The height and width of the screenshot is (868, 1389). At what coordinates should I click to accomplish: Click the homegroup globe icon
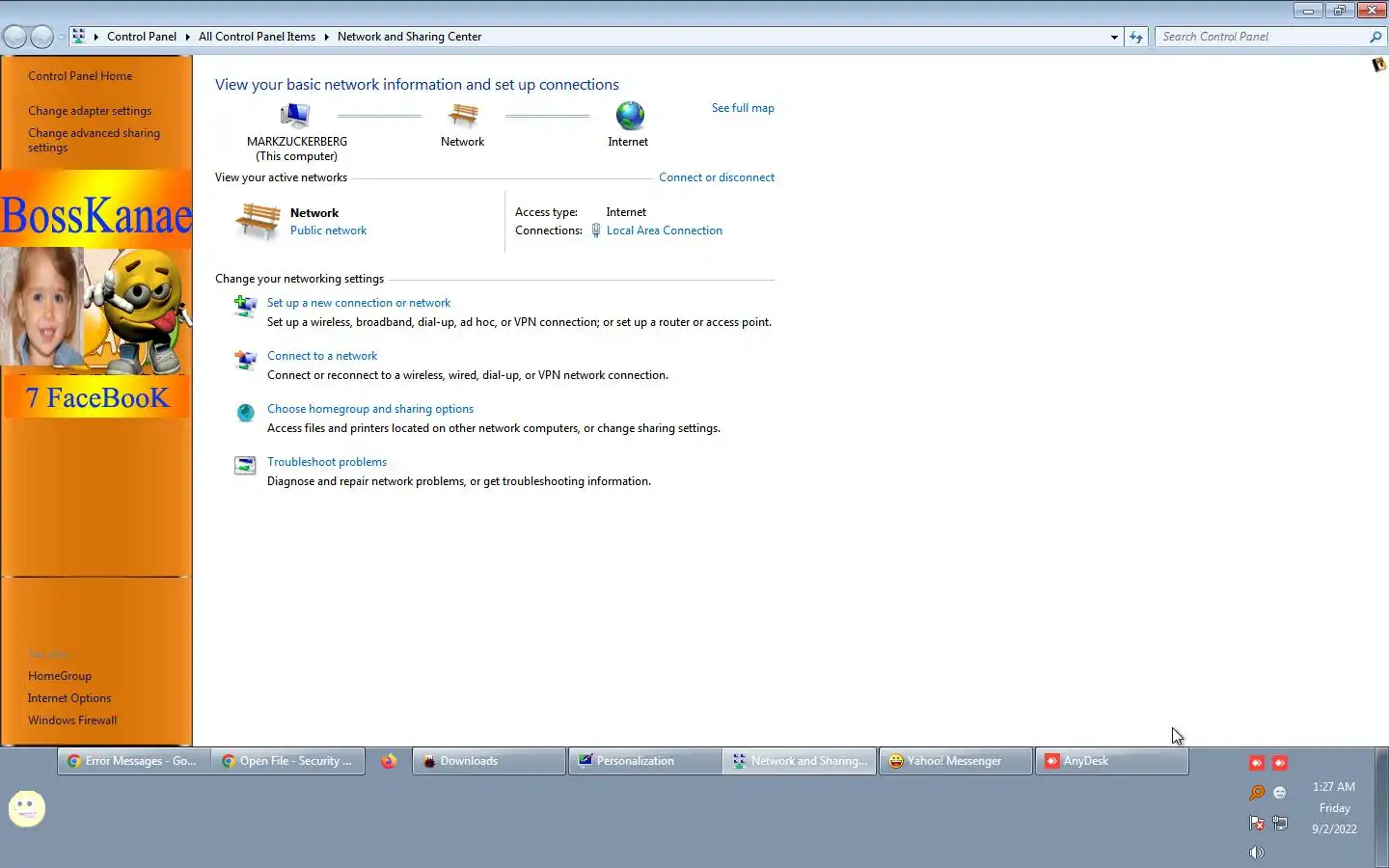coord(245,413)
